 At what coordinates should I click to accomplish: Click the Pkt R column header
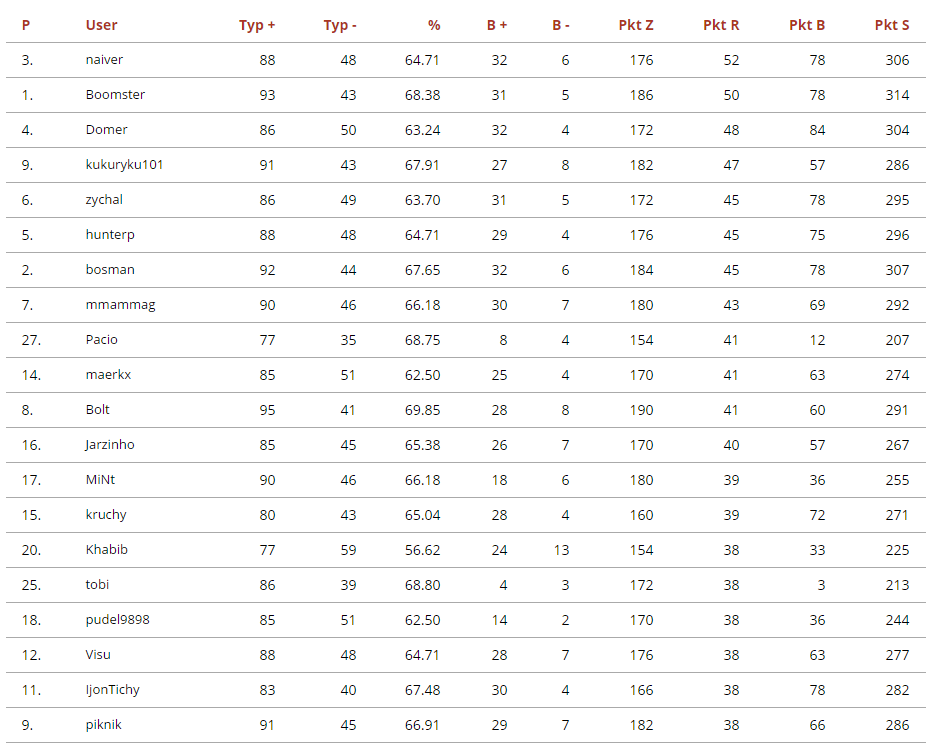pyautogui.click(x=721, y=25)
